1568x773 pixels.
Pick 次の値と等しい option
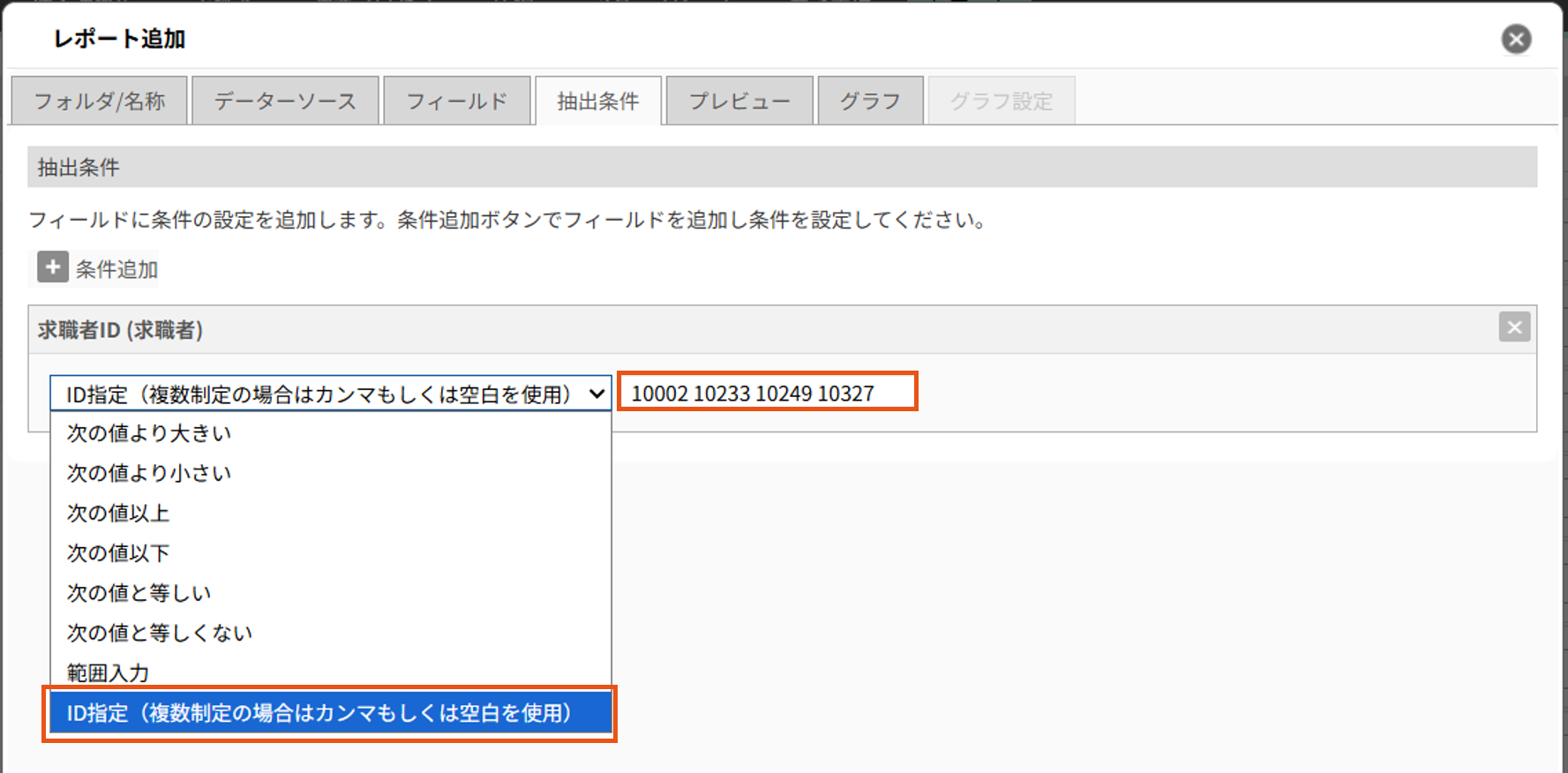click(x=331, y=593)
